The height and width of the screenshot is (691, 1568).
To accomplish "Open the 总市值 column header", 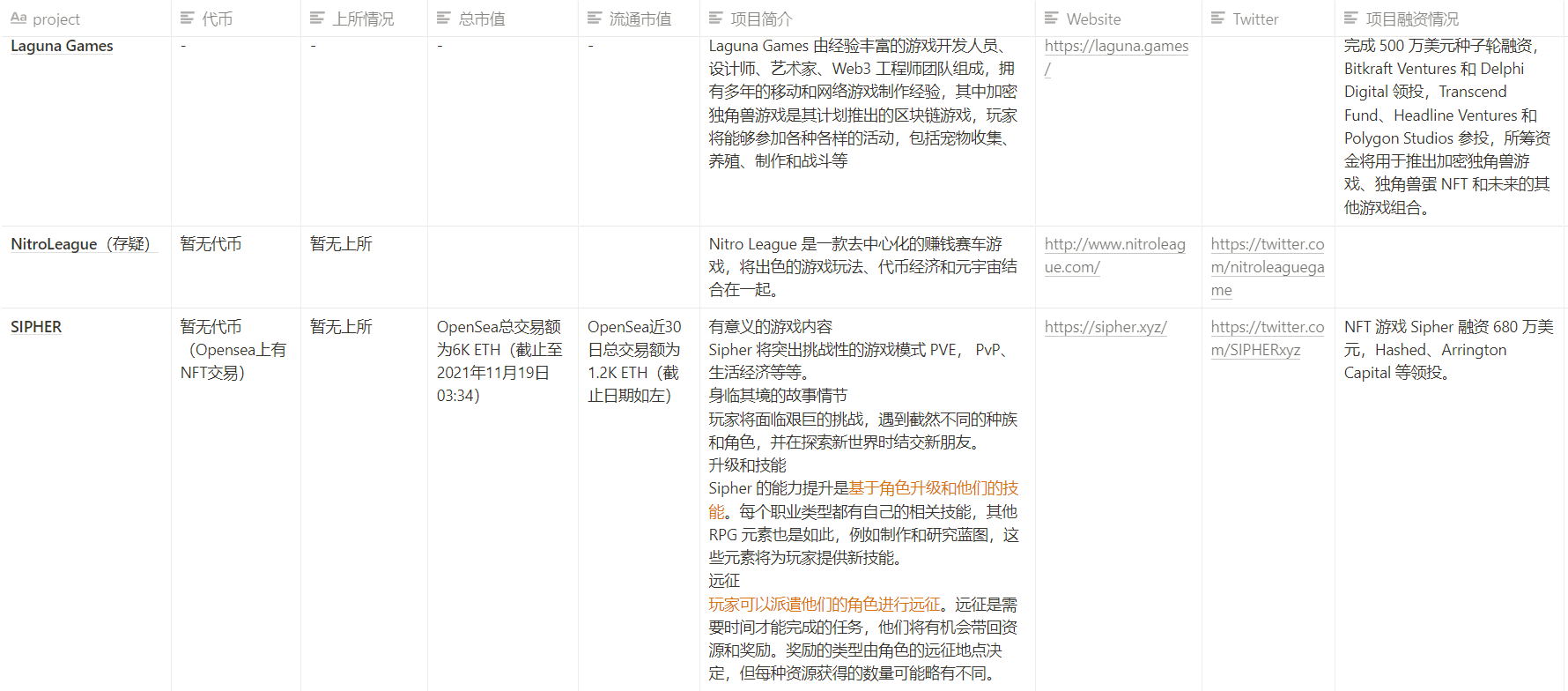I will click(x=503, y=19).
